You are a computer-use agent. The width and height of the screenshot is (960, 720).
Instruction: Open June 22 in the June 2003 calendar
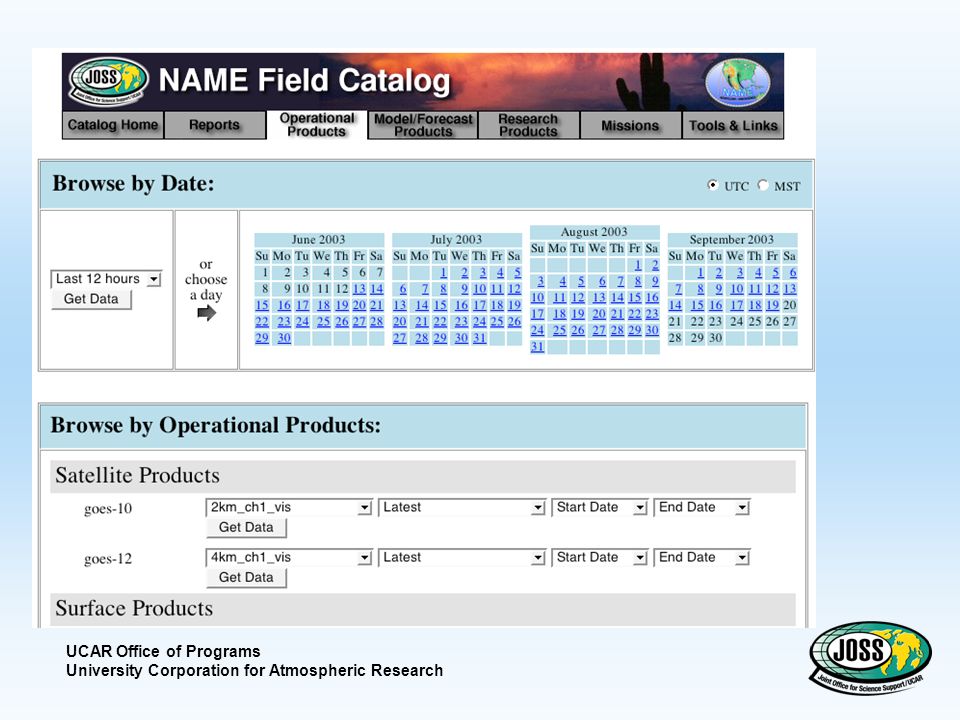261,321
